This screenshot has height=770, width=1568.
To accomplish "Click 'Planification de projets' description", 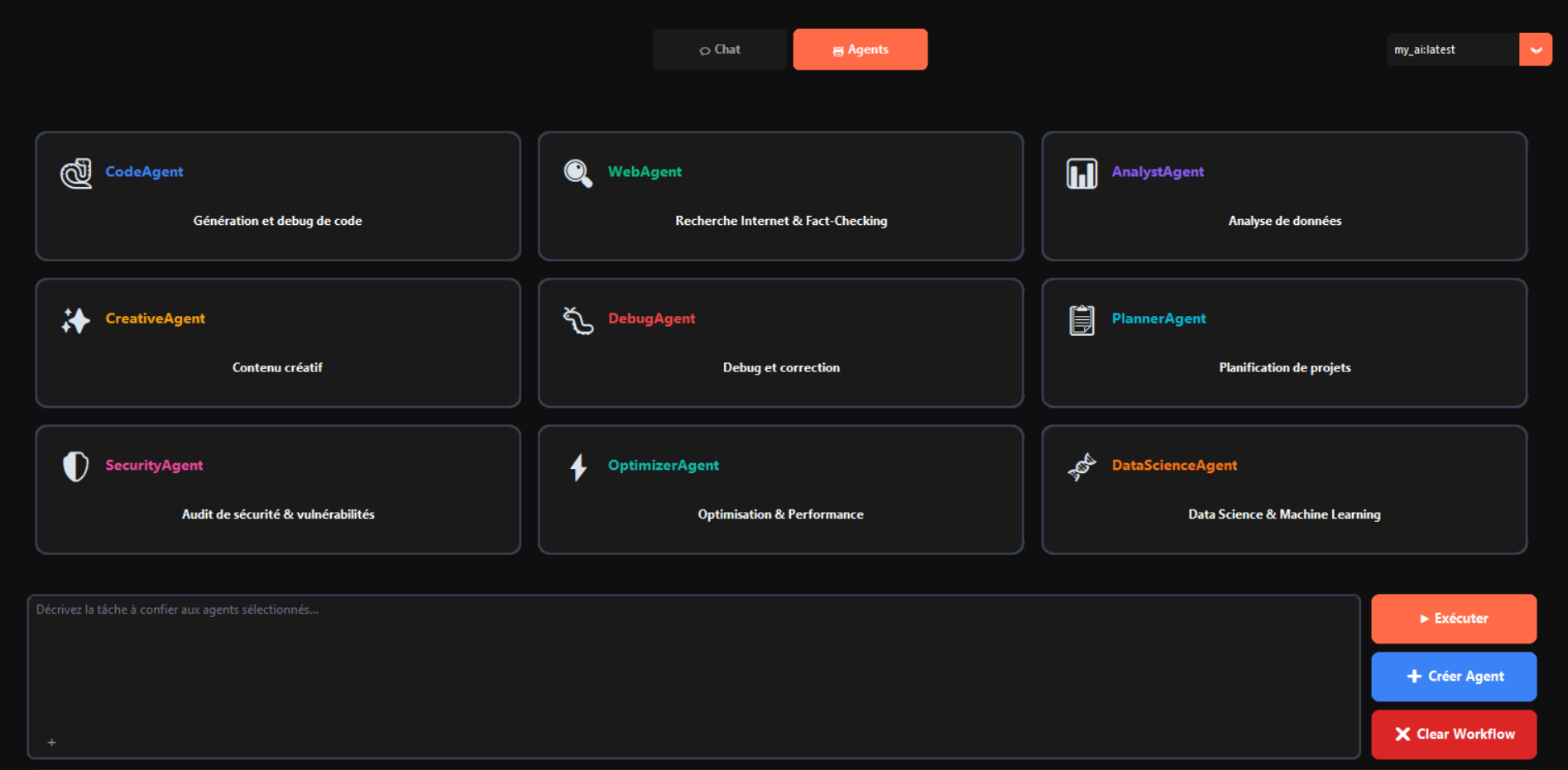I will tap(1284, 367).
